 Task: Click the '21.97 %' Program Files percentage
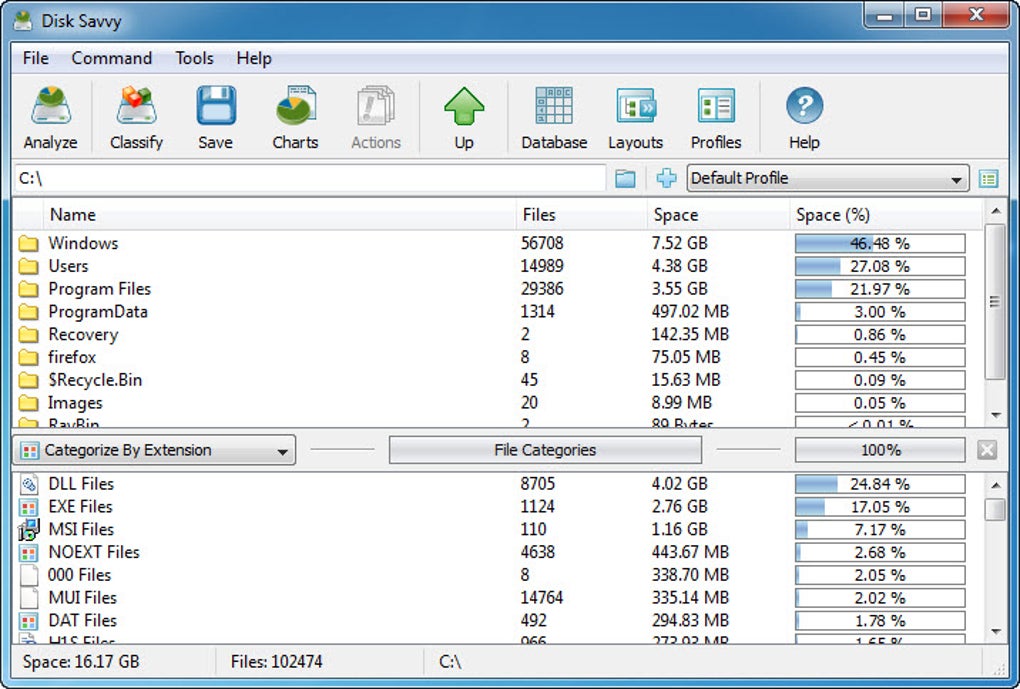[x=880, y=289]
